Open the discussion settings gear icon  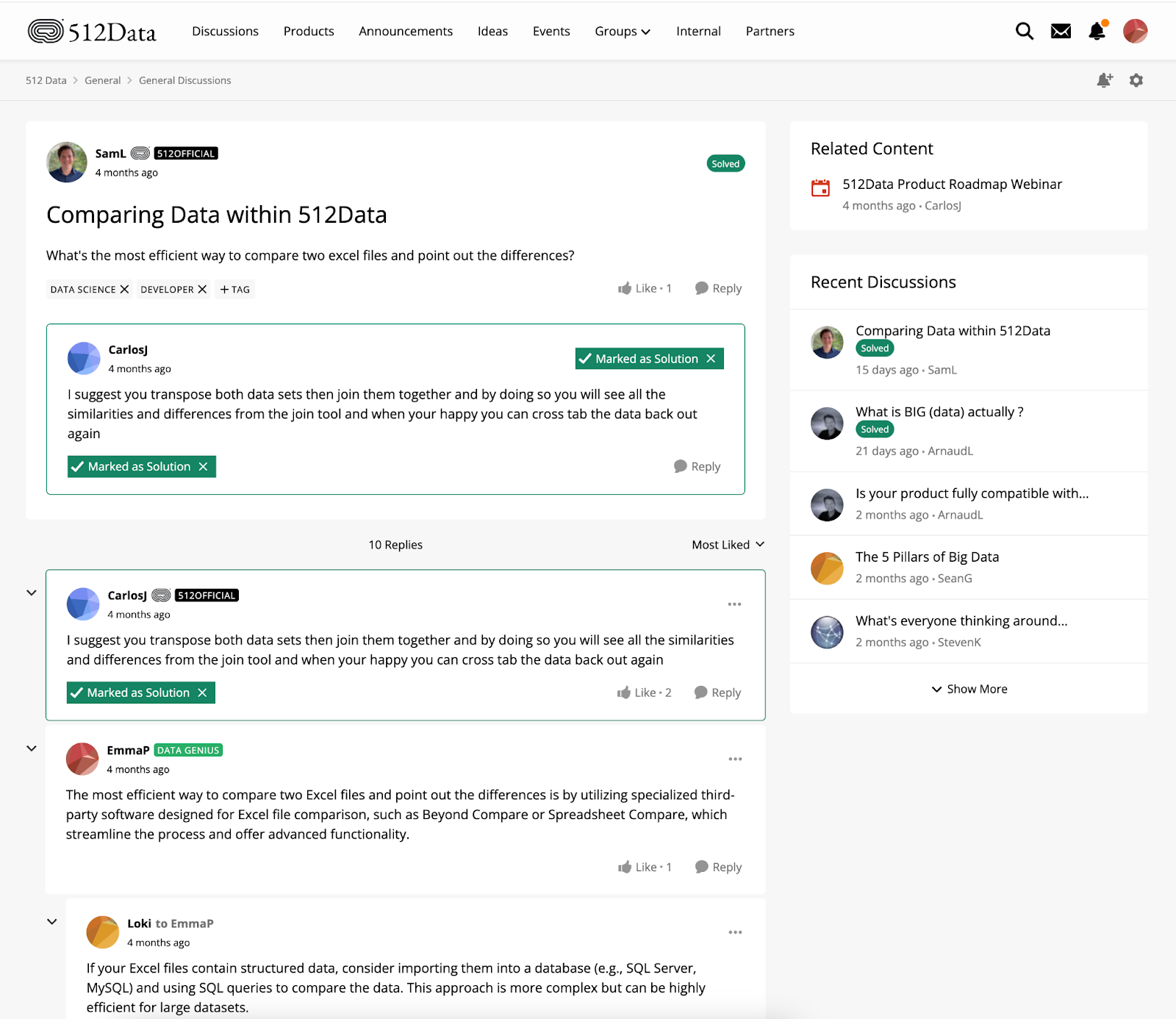click(1136, 80)
